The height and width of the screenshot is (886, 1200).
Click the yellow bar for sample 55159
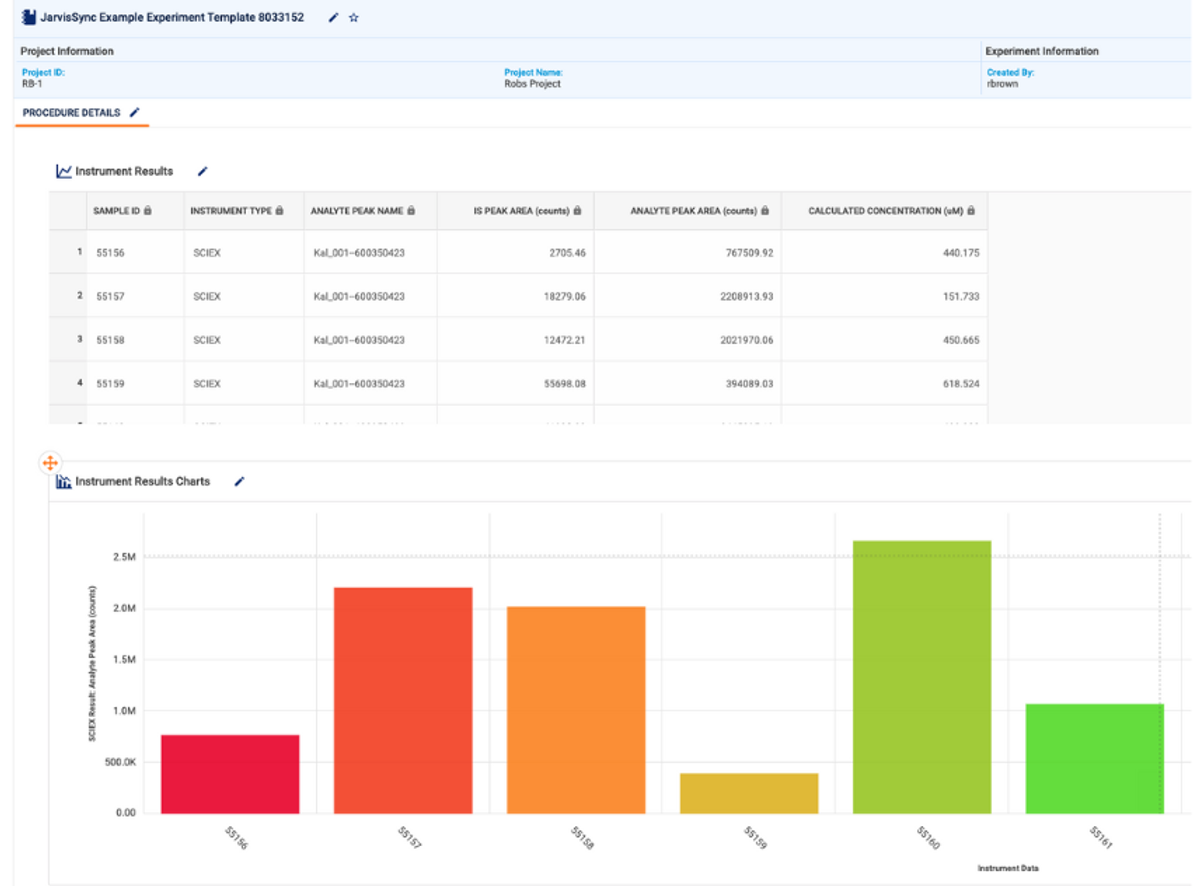748,793
